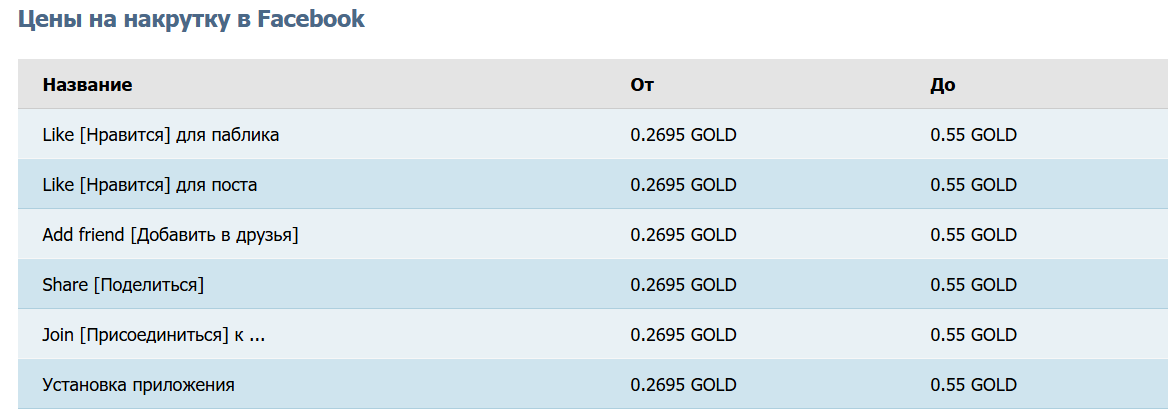This screenshot has height=419, width=1175.
Task: Click the 'До' price for Установка приложения
Action: [x=973, y=385]
